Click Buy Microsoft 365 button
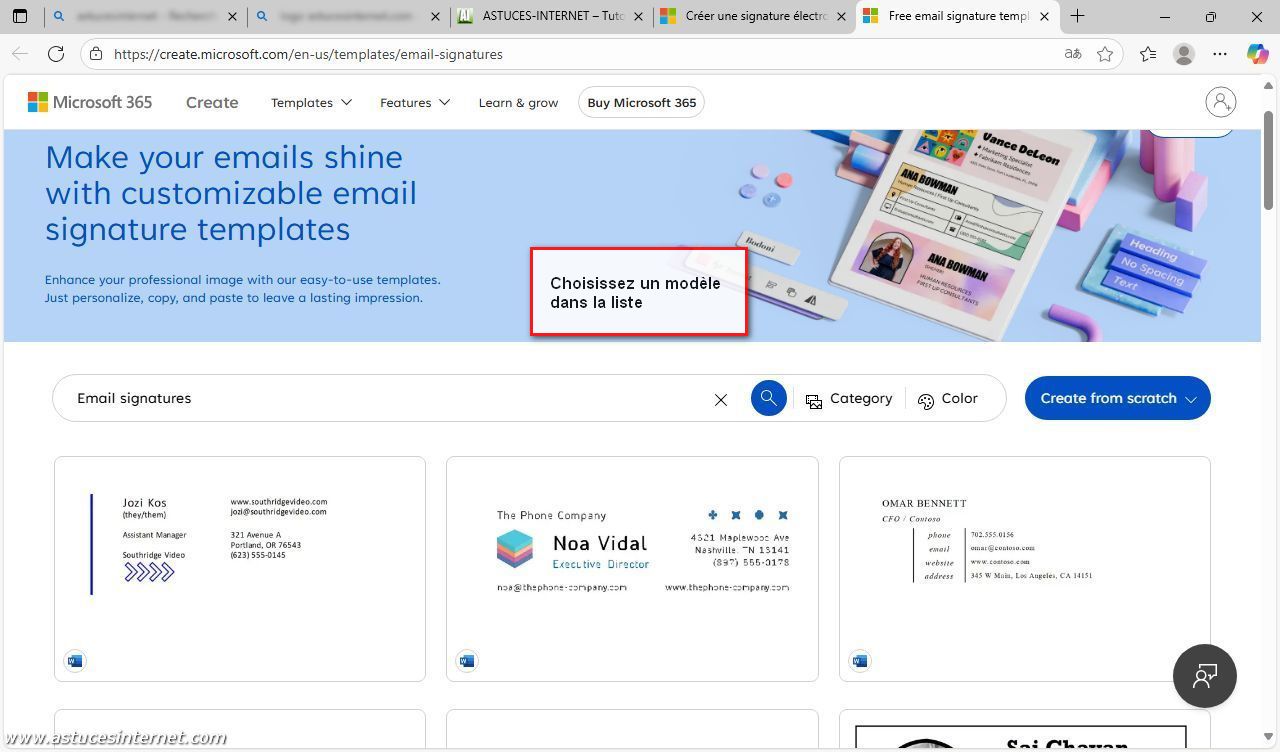The width and height of the screenshot is (1280, 752). pos(641,102)
